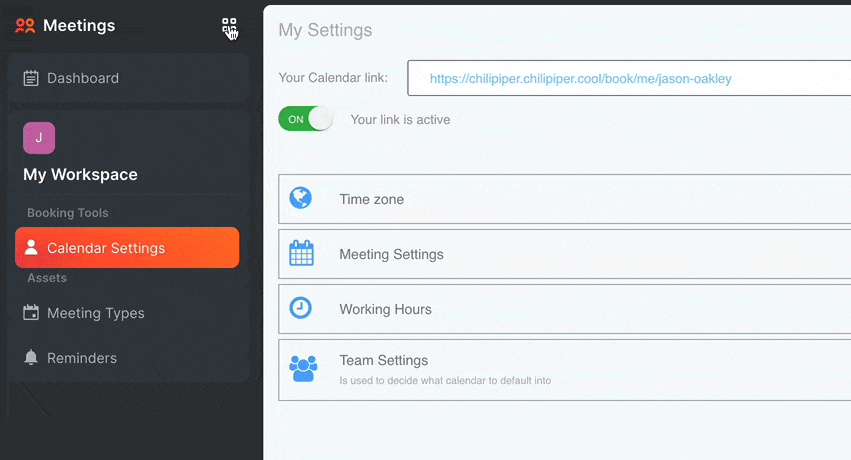Click the 'Your Calendar link:' label
This screenshot has width=851, height=460.
pyautogui.click(x=333, y=78)
